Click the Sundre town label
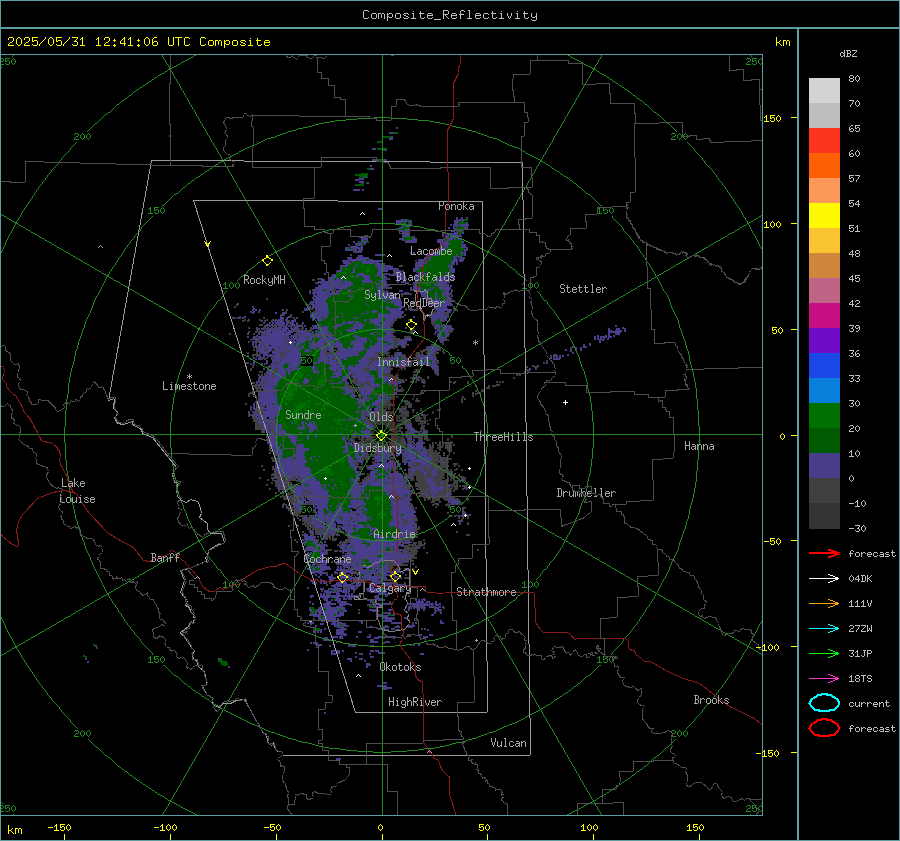 (303, 414)
